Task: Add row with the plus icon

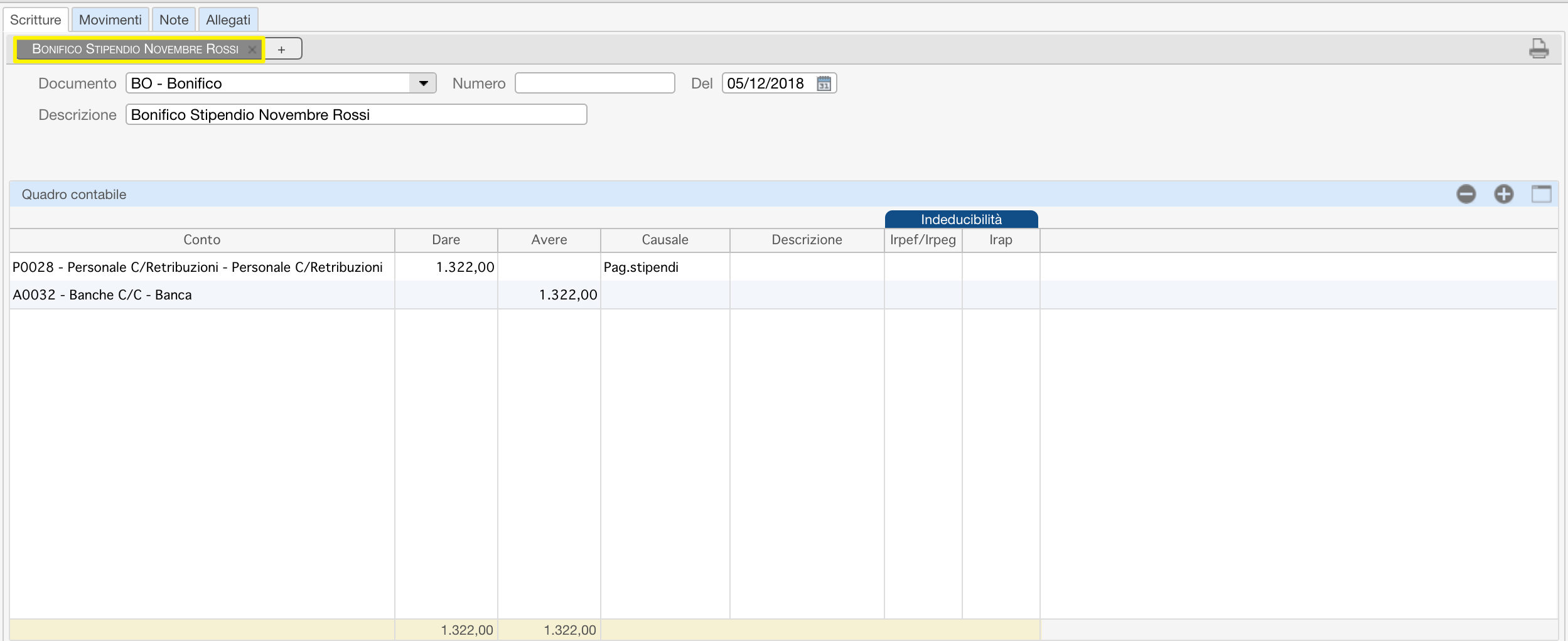Action: coord(1503,194)
